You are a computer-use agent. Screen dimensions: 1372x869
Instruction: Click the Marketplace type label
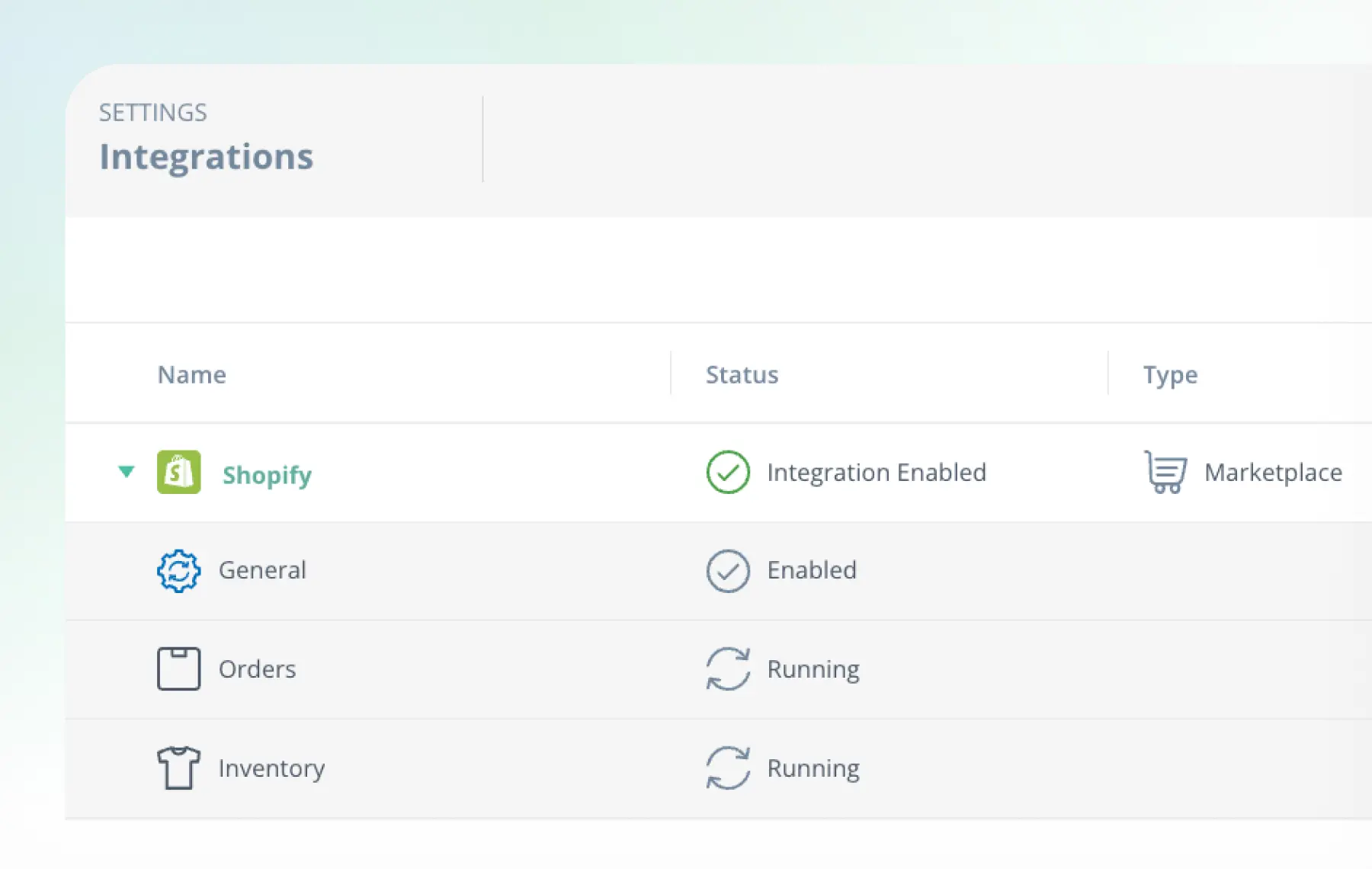coord(1273,473)
